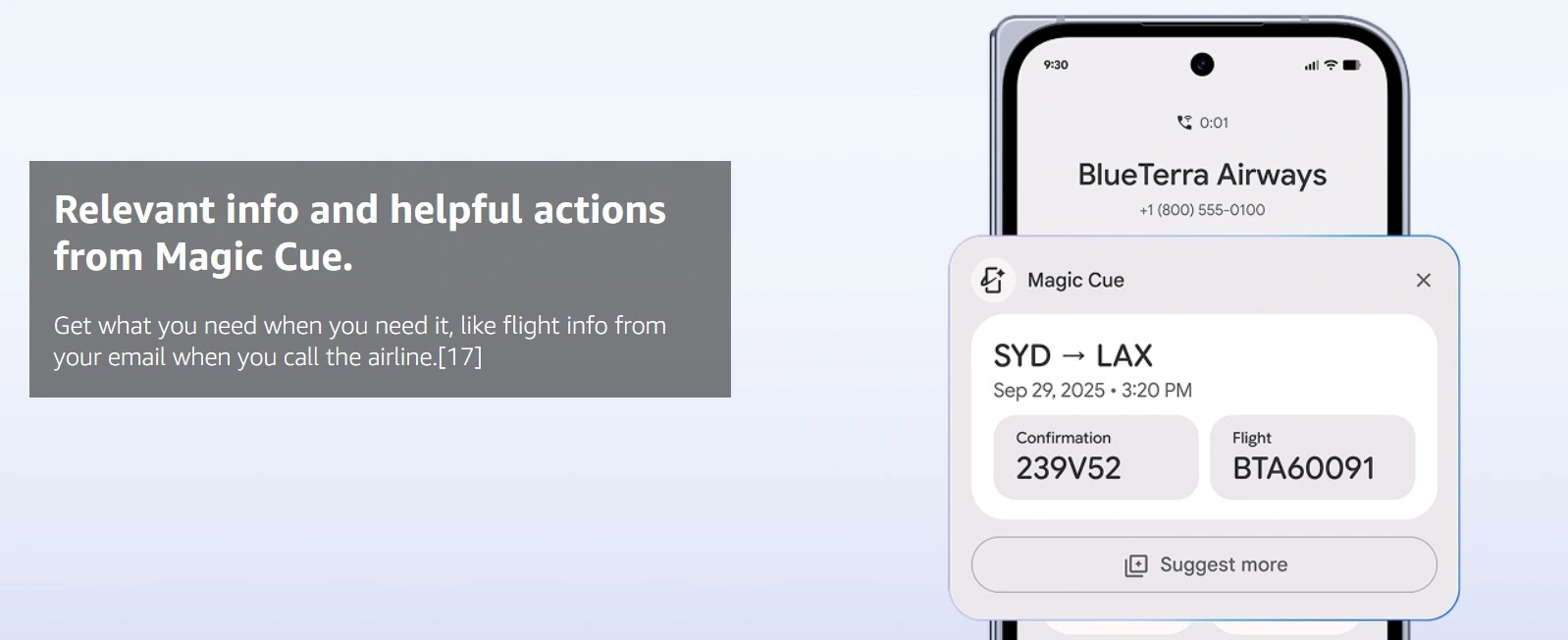Click the phone call timer icon

(1184, 123)
